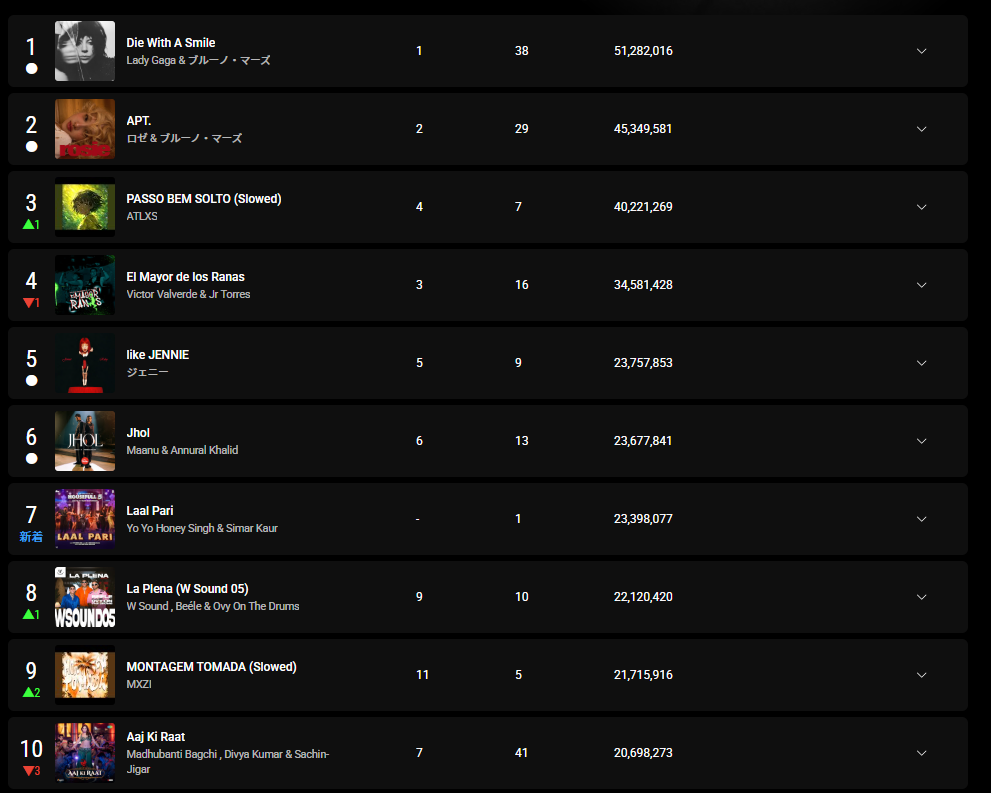
Task: Expand the like JENNIE chart row
Action: pos(921,363)
